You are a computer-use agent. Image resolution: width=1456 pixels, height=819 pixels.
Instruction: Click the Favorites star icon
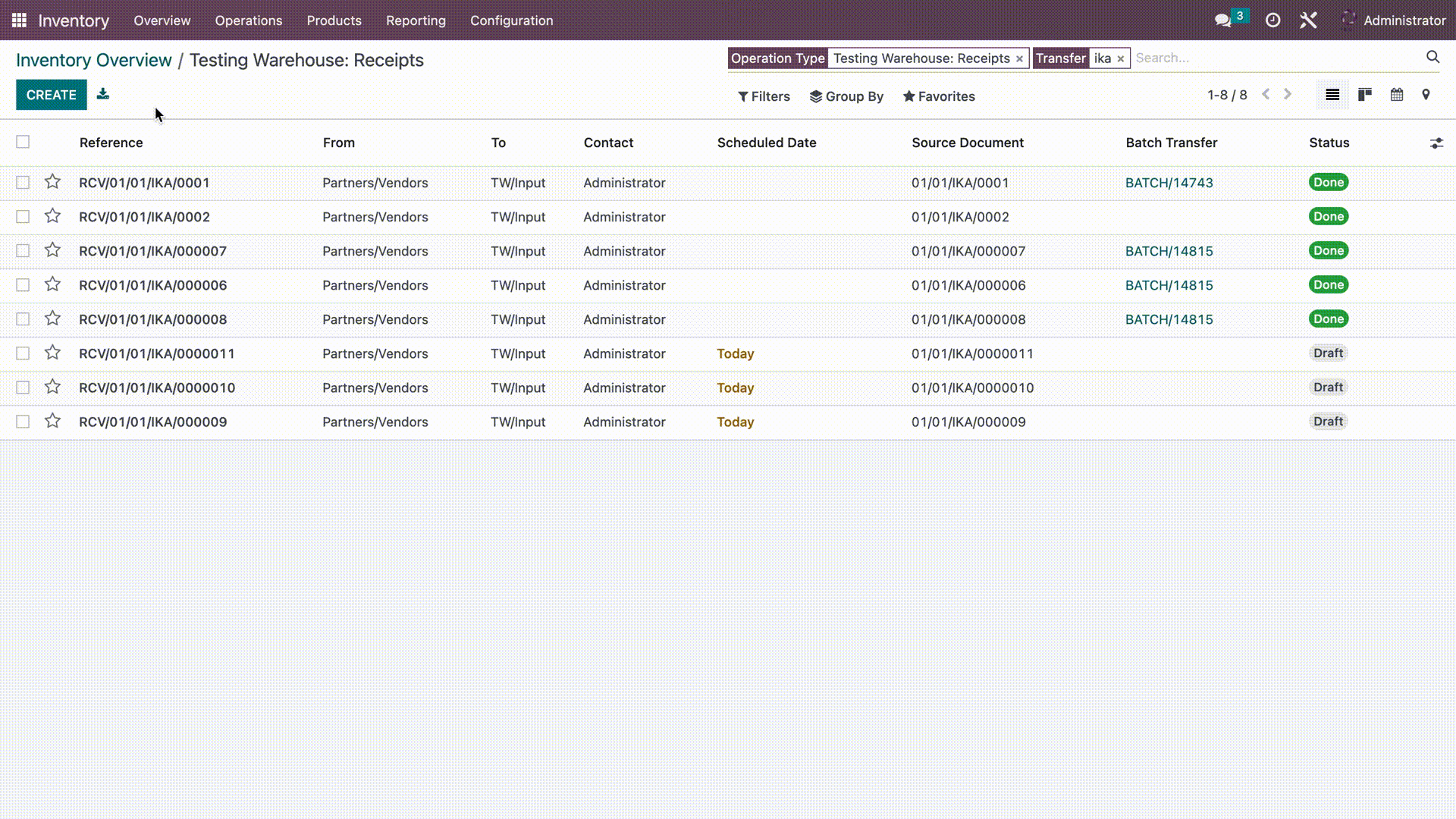(x=908, y=96)
